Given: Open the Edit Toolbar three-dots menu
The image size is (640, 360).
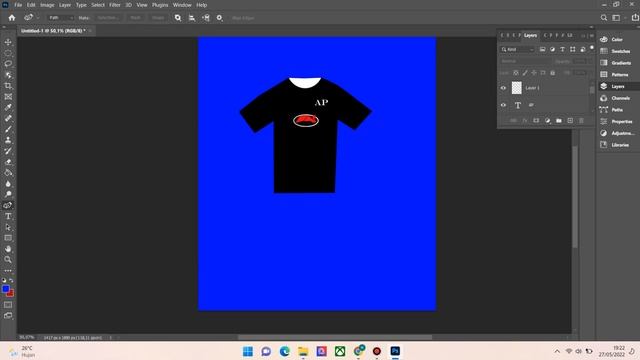Looking at the screenshot, I should click(x=8, y=271).
